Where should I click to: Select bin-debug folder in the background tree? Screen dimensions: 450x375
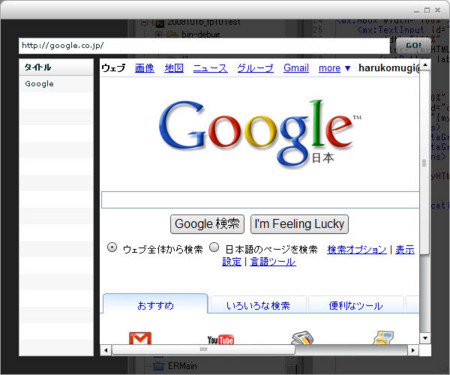coord(194,34)
